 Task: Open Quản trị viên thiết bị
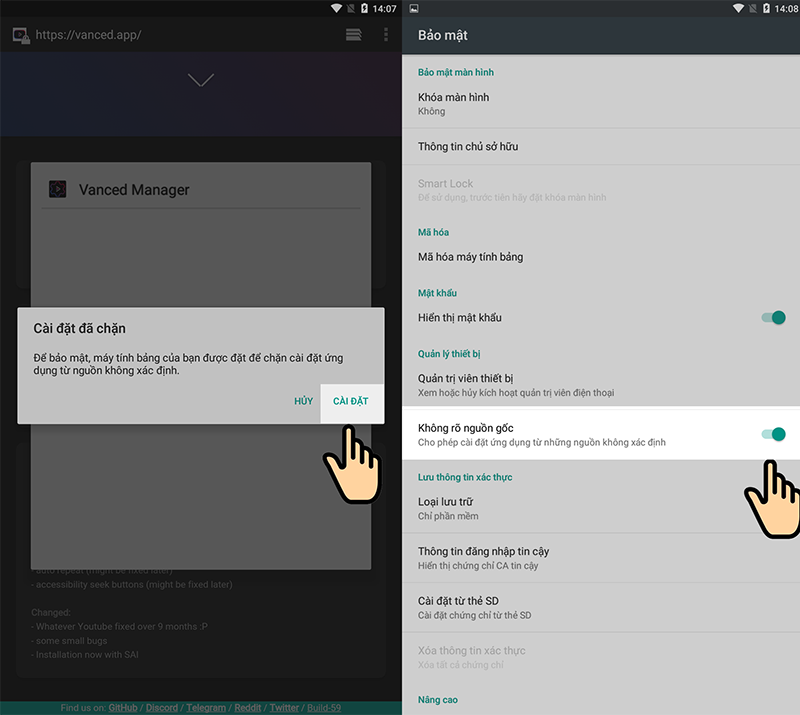(x=601, y=385)
